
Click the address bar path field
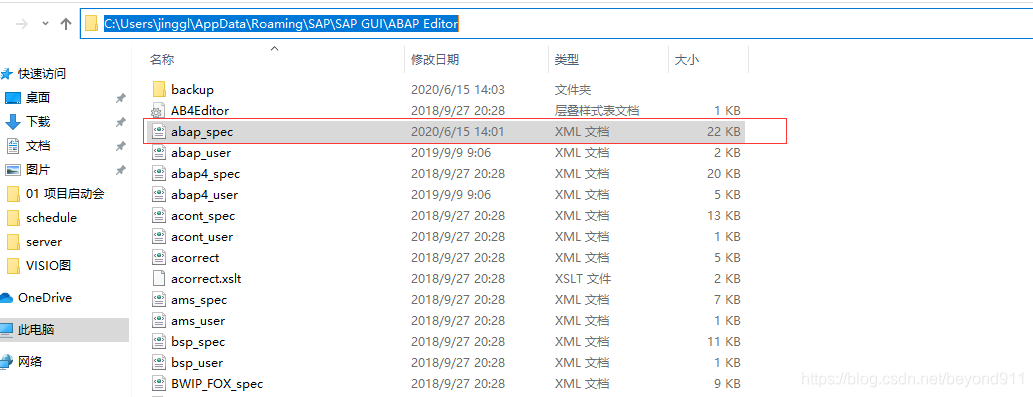pos(556,24)
